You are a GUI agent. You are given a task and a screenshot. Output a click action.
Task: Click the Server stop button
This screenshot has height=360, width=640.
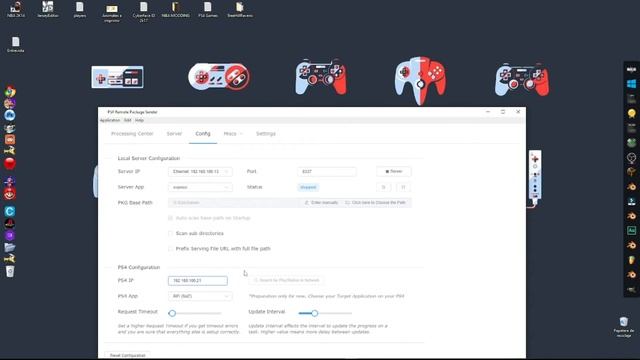[393, 171]
